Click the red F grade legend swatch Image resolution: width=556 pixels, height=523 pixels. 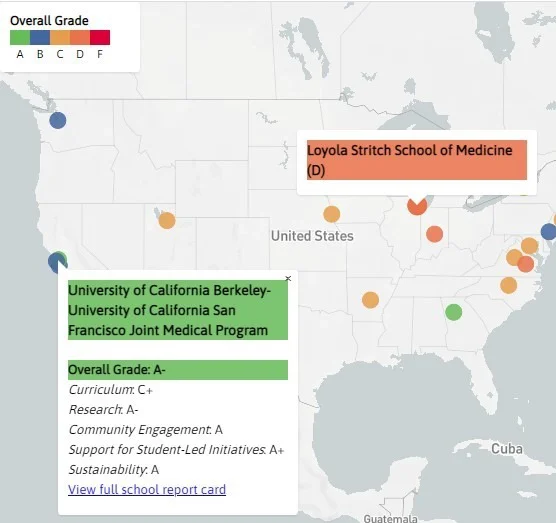(x=100, y=38)
